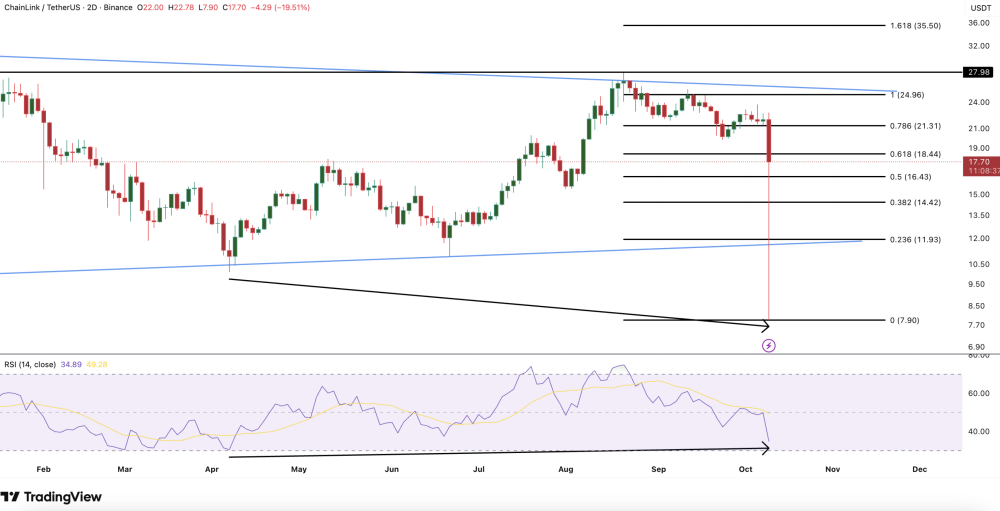
Task: Click the Jul label on time axis
Action: point(479,470)
